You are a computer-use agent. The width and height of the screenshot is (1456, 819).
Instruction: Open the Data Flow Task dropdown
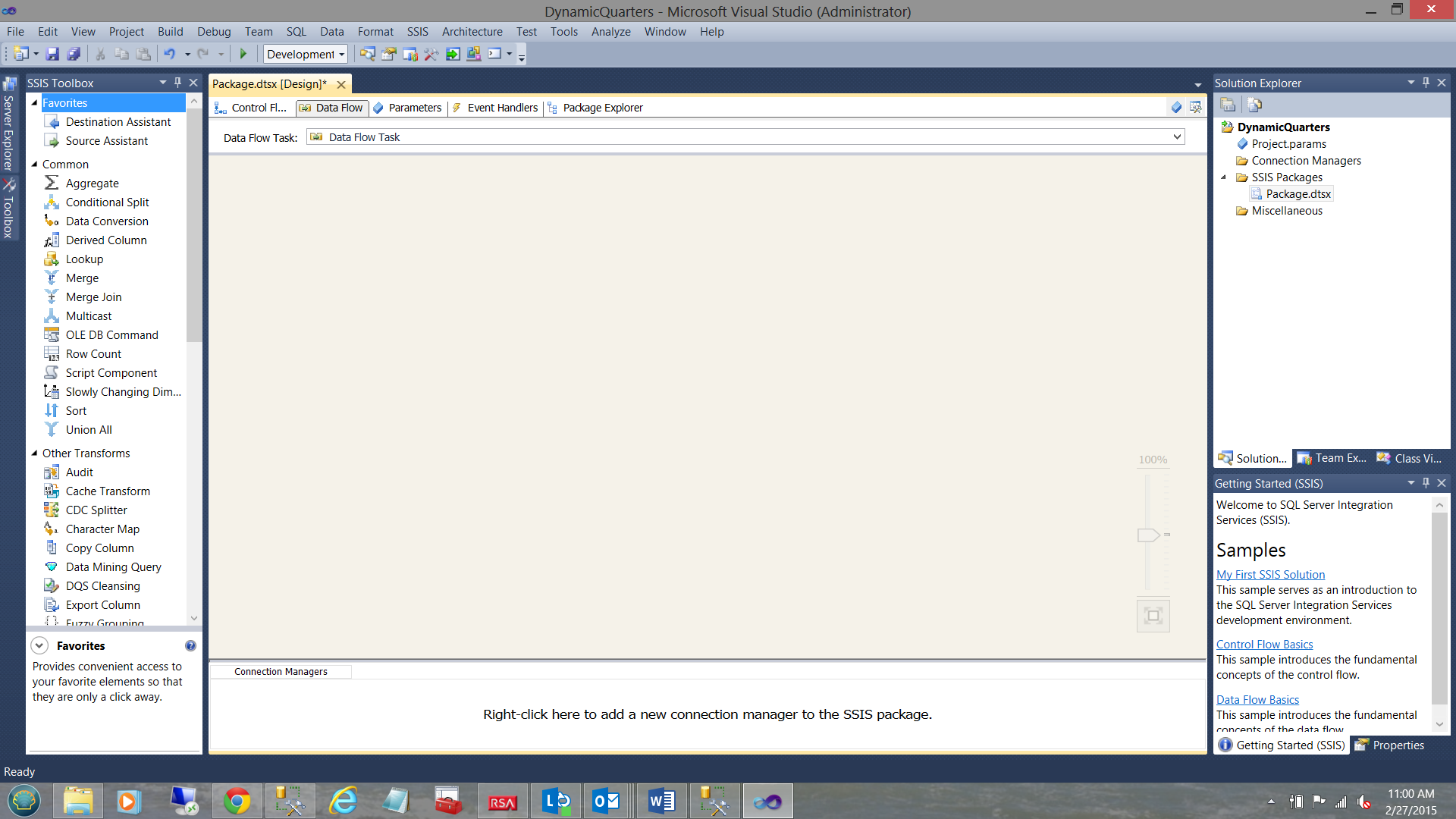click(1177, 136)
